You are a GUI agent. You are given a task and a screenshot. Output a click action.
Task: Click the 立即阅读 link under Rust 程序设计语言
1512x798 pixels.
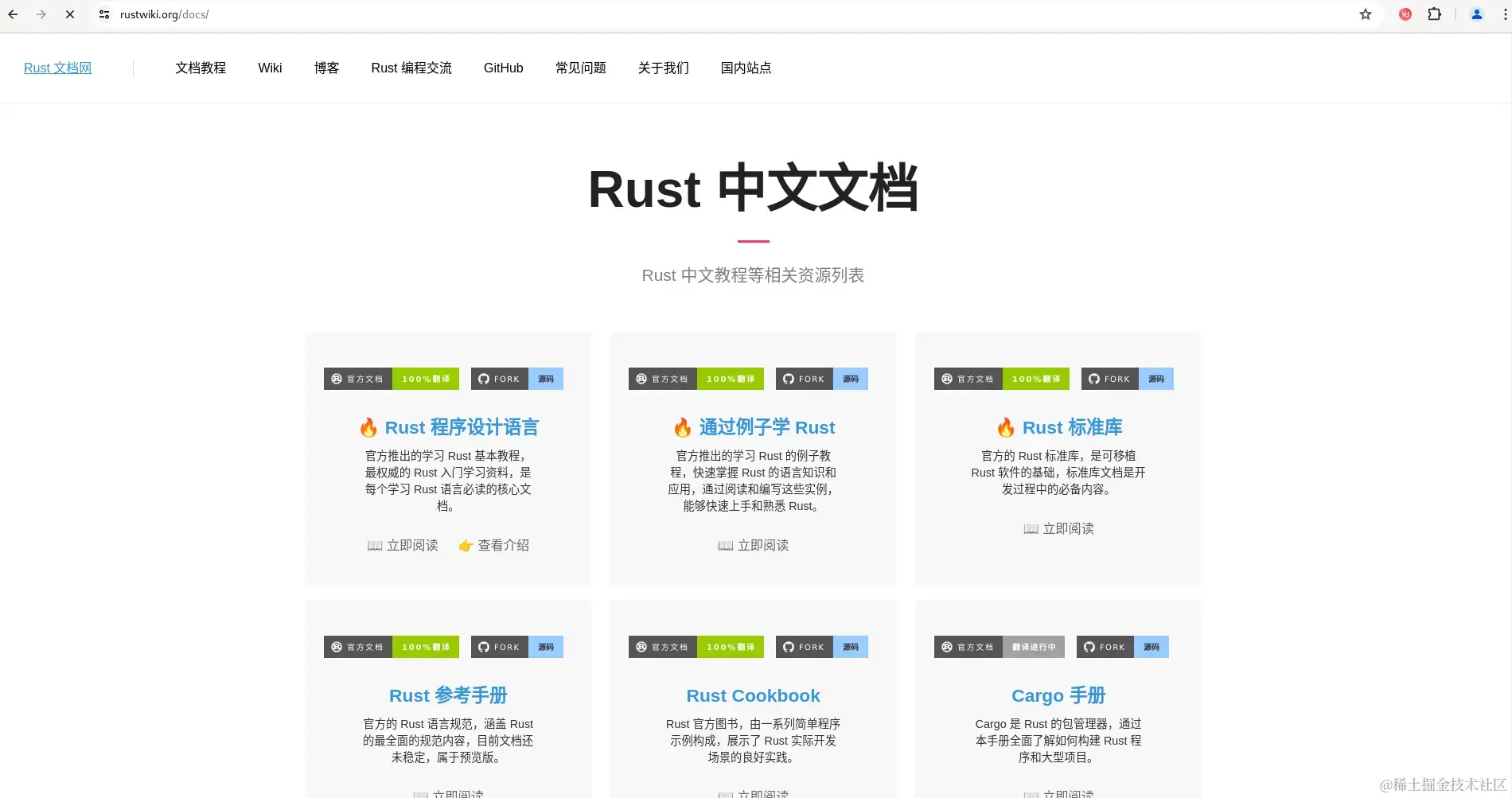403,545
